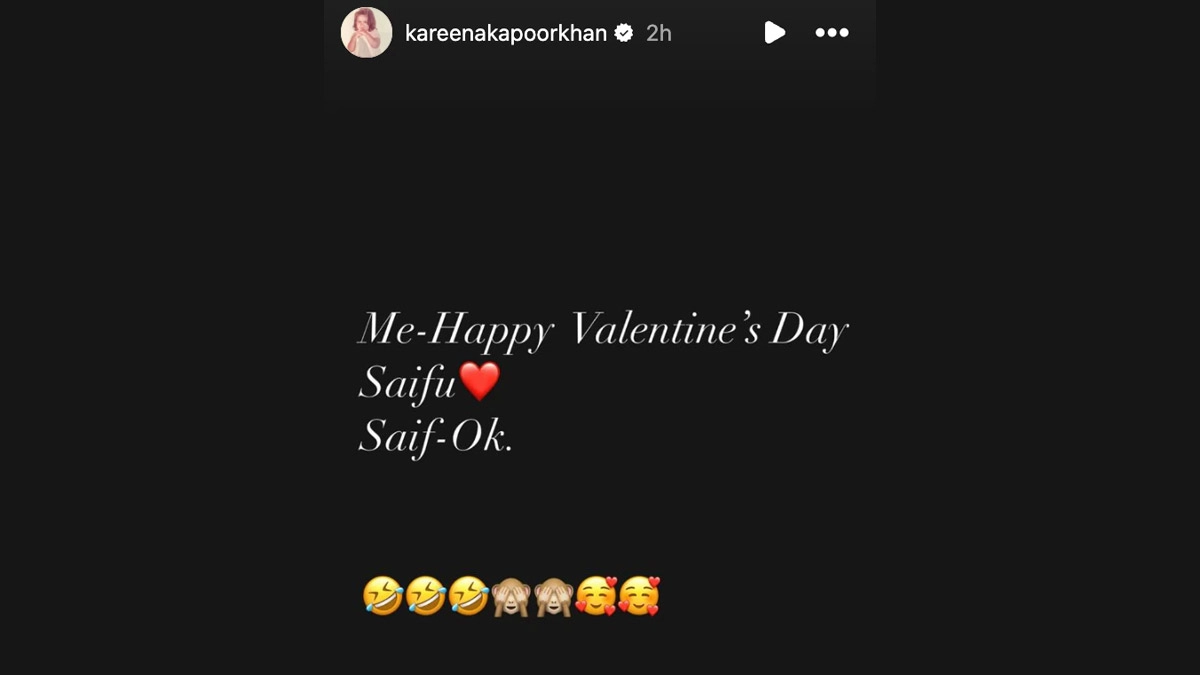Screen dimensions: 1200x675
Task: Click the word Day in the story
Action: (x=809, y=332)
